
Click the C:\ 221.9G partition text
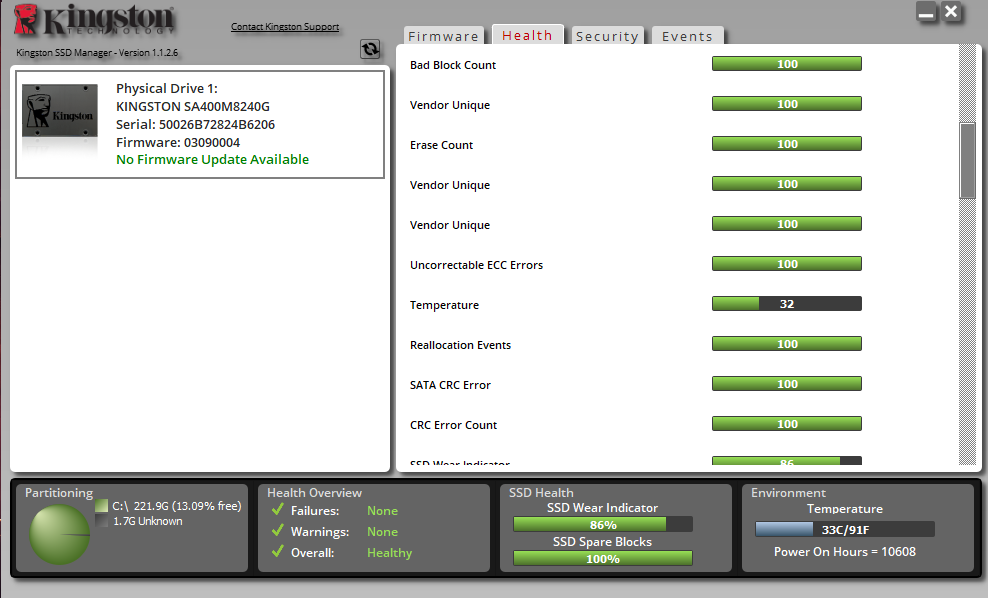point(176,505)
